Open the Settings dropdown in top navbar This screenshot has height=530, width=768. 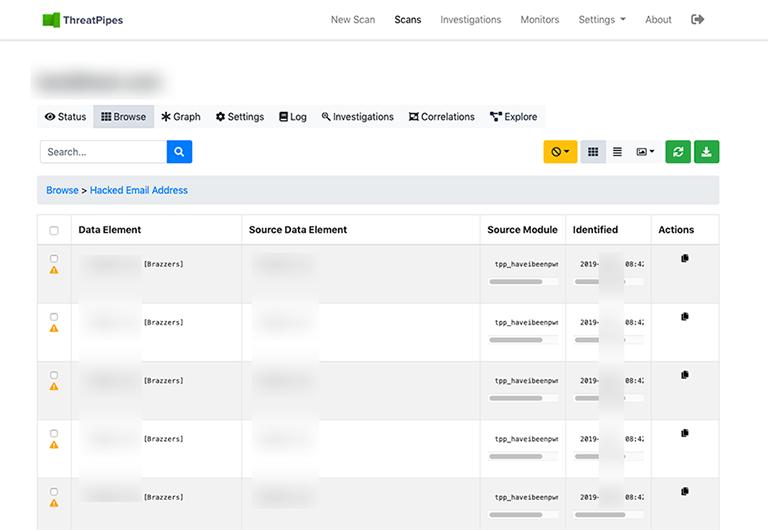click(602, 19)
